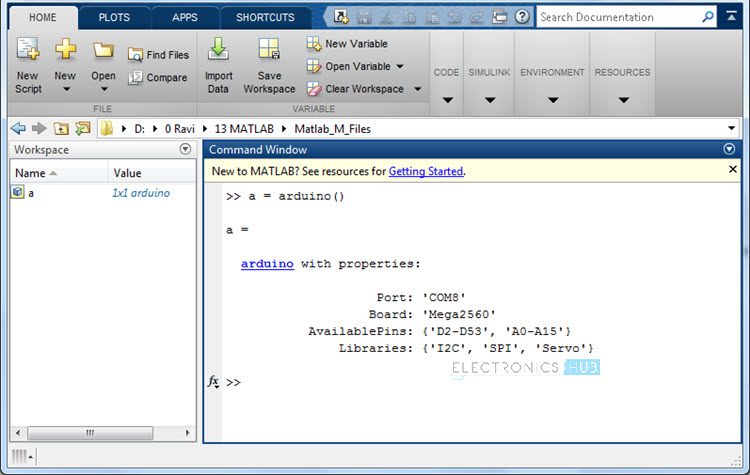Click the New Variable icon
Viewport: 750px width, 475px height.
314,44
